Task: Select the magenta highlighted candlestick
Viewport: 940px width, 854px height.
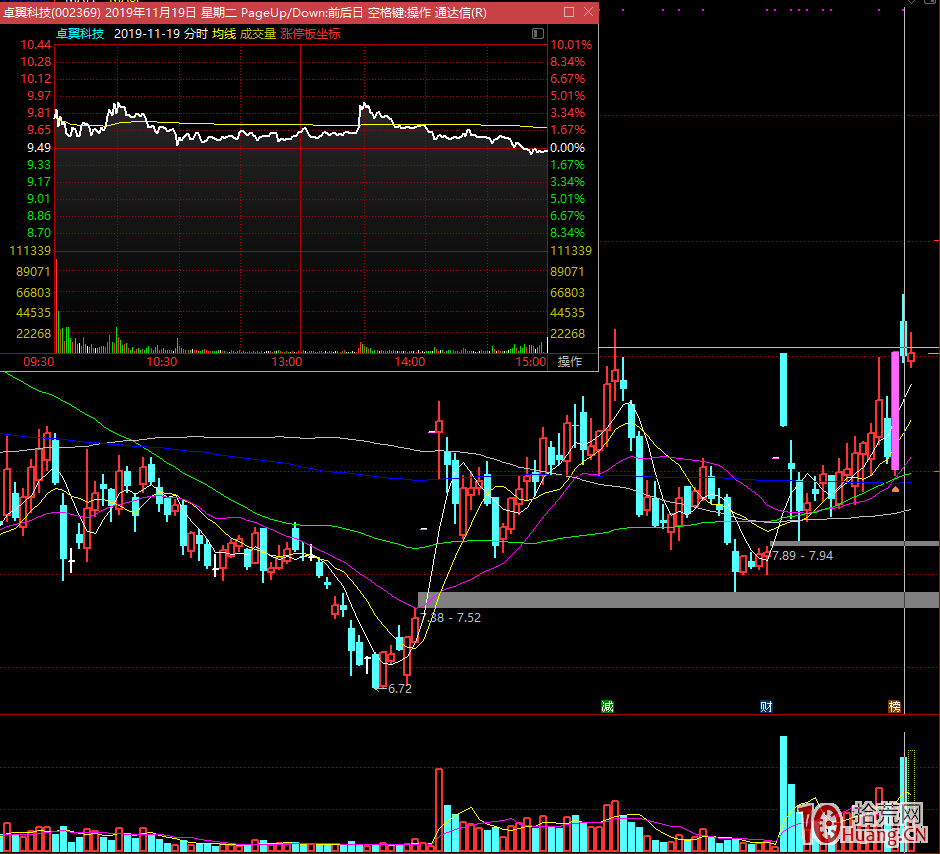Action: pos(895,410)
